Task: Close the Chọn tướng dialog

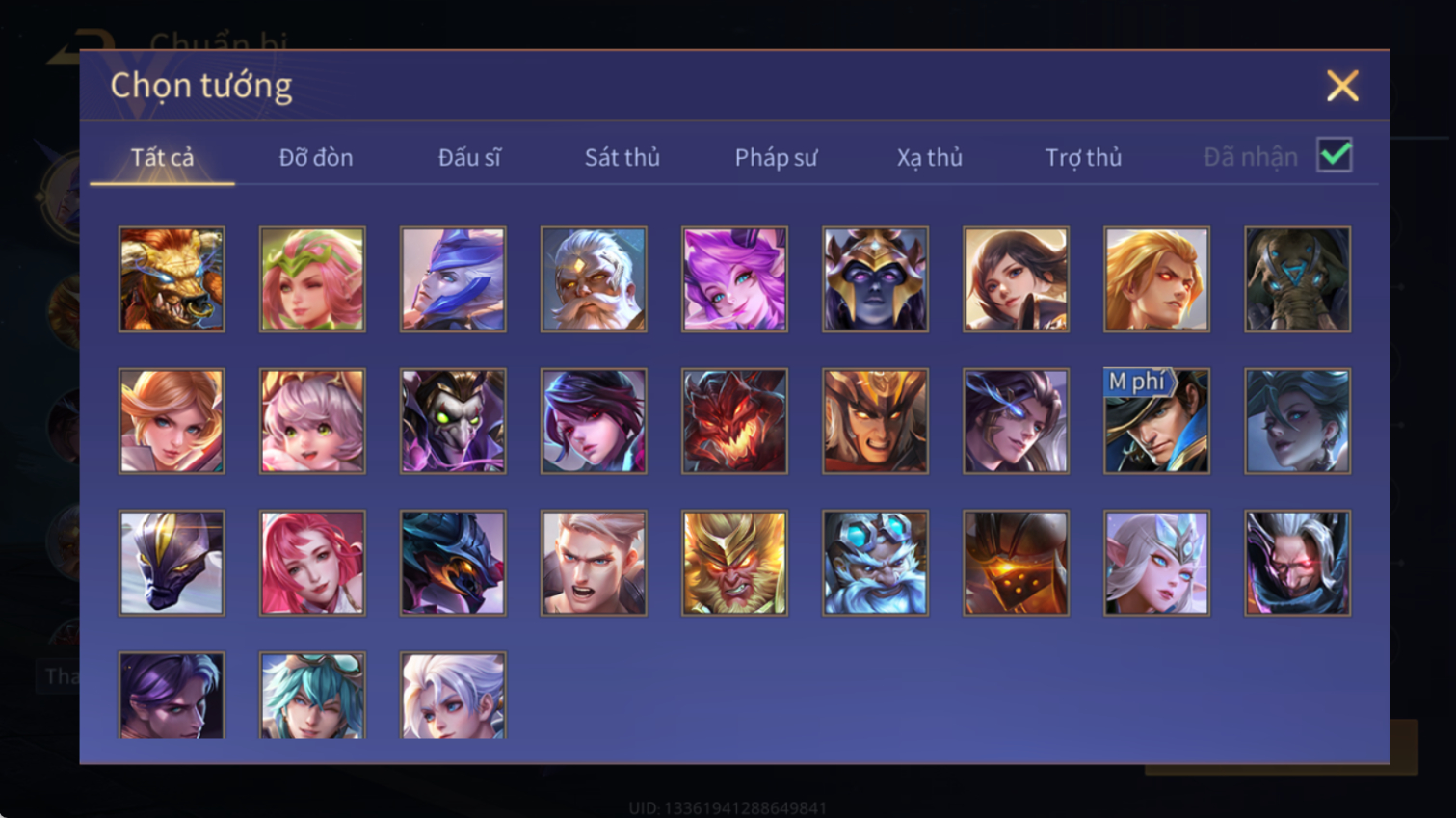Action: point(1341,86)
